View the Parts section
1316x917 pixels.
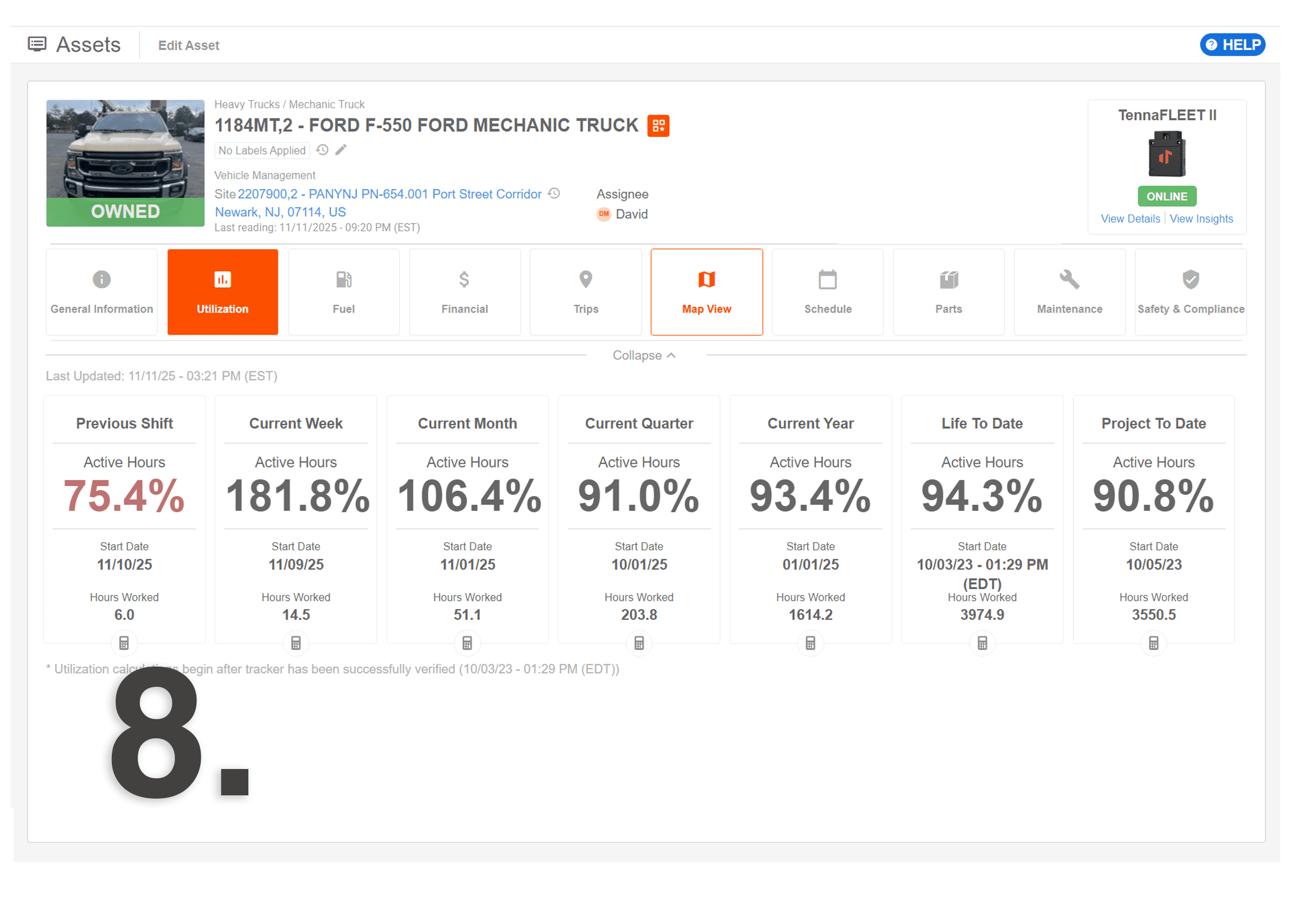948,292
